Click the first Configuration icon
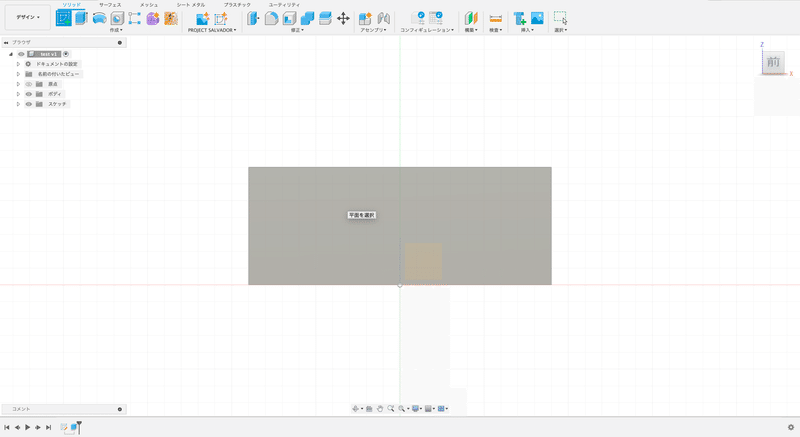 418,18
